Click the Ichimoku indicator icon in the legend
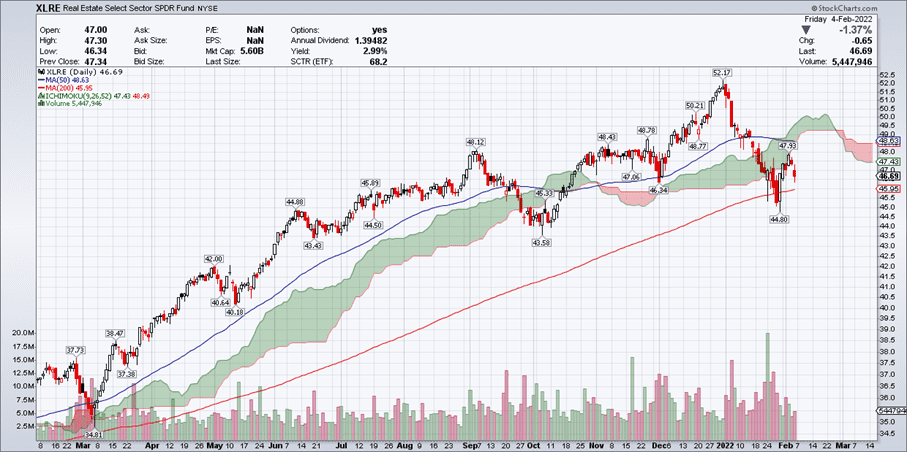 coord(40,96)
